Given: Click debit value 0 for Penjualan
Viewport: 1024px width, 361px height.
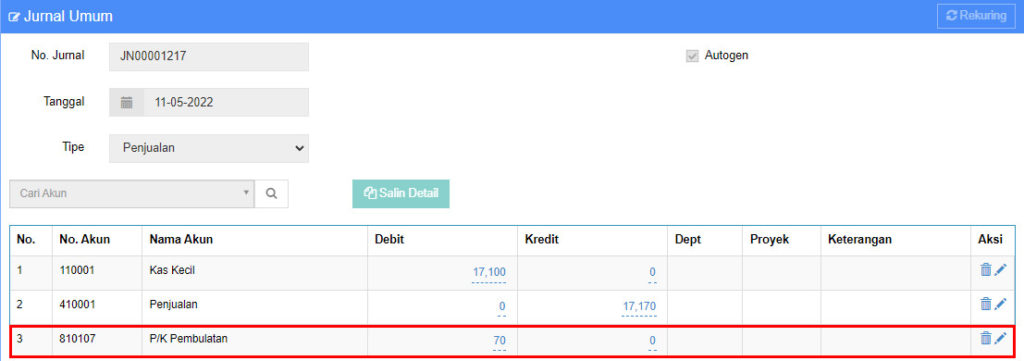Looking at the screenshot, I should click(x=502, y=306).
